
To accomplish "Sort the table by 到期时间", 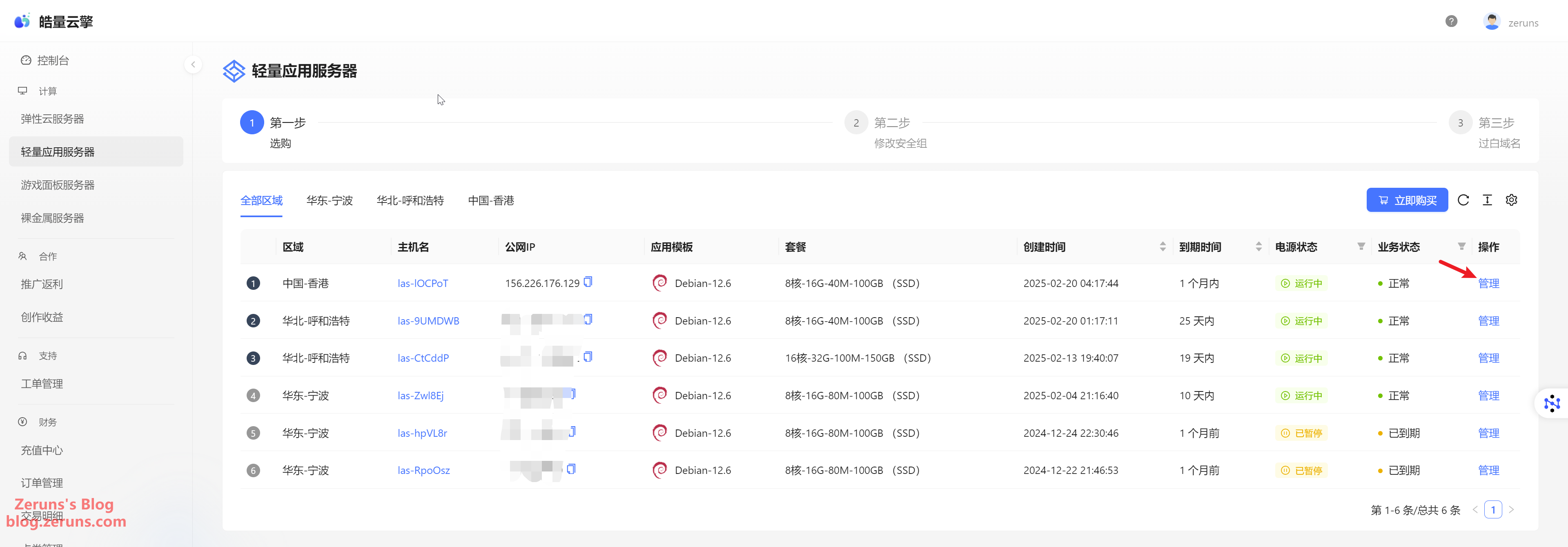I will (1258, 247).
